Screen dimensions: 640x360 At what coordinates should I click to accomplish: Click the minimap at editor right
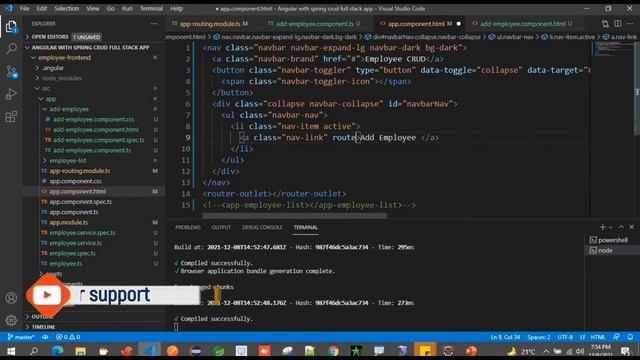click(611, 49)
